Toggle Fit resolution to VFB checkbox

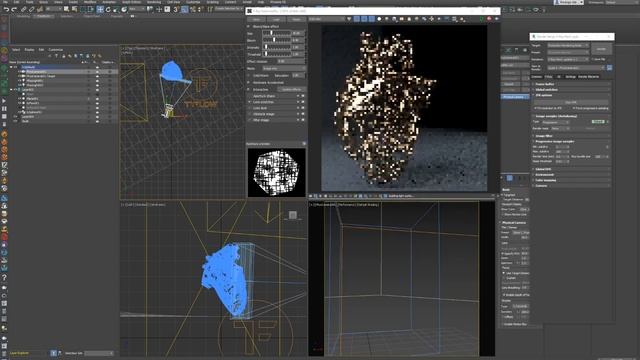536,108
